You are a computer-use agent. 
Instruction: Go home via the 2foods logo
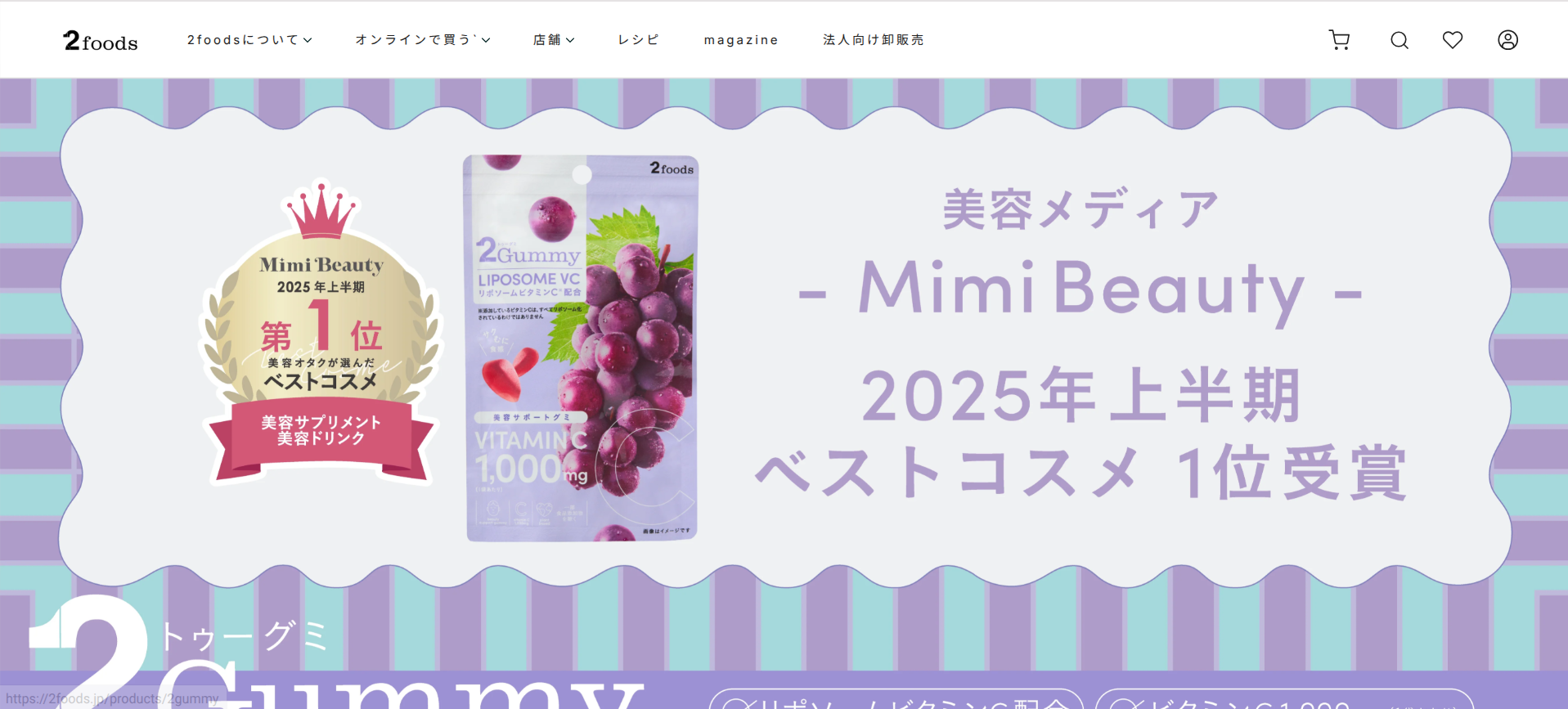101,41
